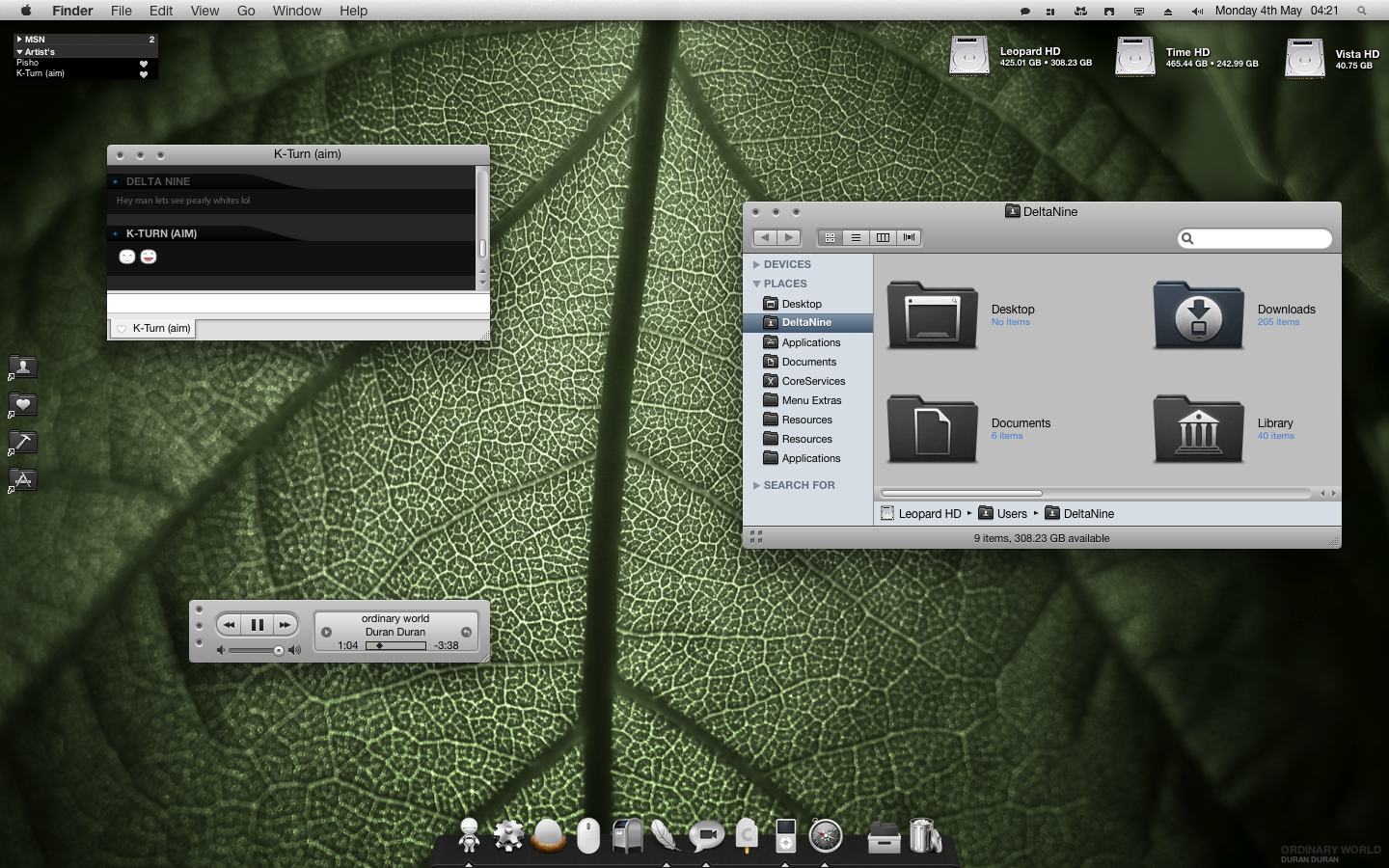The image size is (1389, 868).
Task: Expand DEVICES section in Finder sidebar
Action: [x=757, y=264]
